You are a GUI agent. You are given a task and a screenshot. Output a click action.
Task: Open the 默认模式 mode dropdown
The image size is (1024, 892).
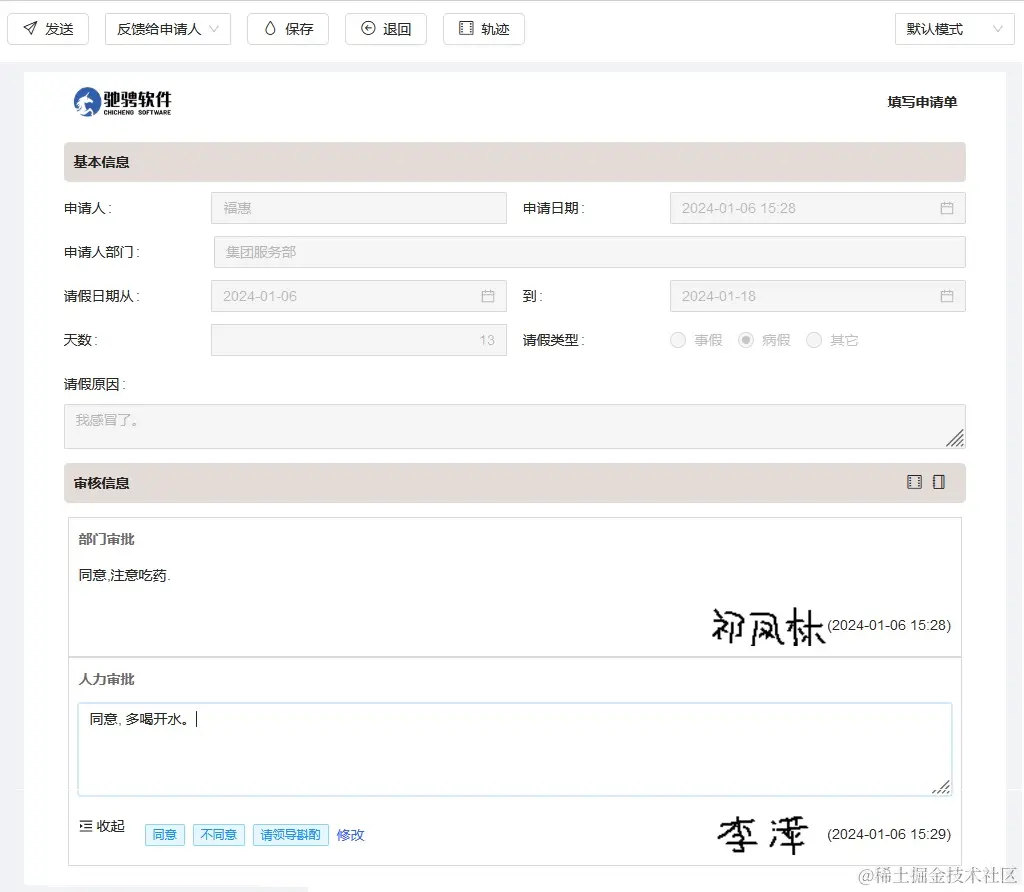click(954, 29)
